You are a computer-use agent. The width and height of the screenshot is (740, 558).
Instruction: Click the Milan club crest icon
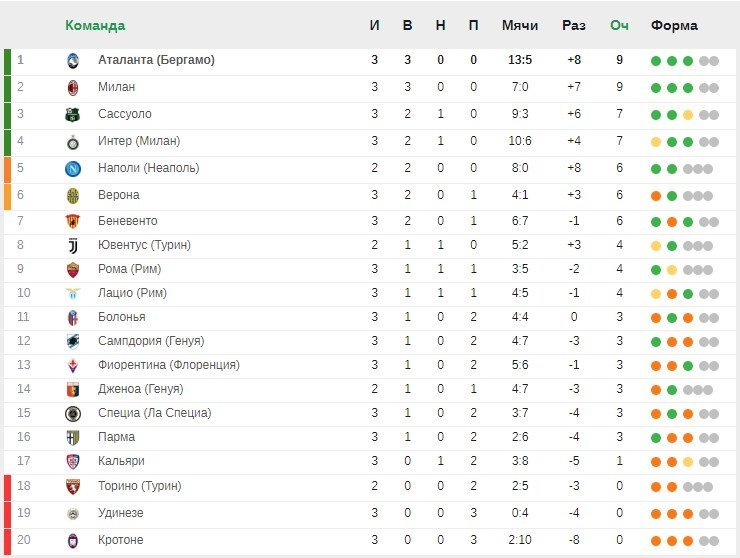(x=73, y=87)
